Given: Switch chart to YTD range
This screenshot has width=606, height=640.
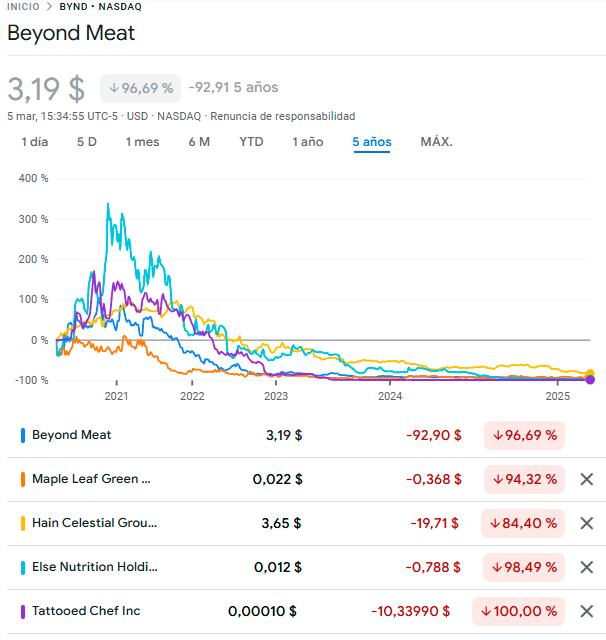Looking at the screenshot, I should point(251,142).
